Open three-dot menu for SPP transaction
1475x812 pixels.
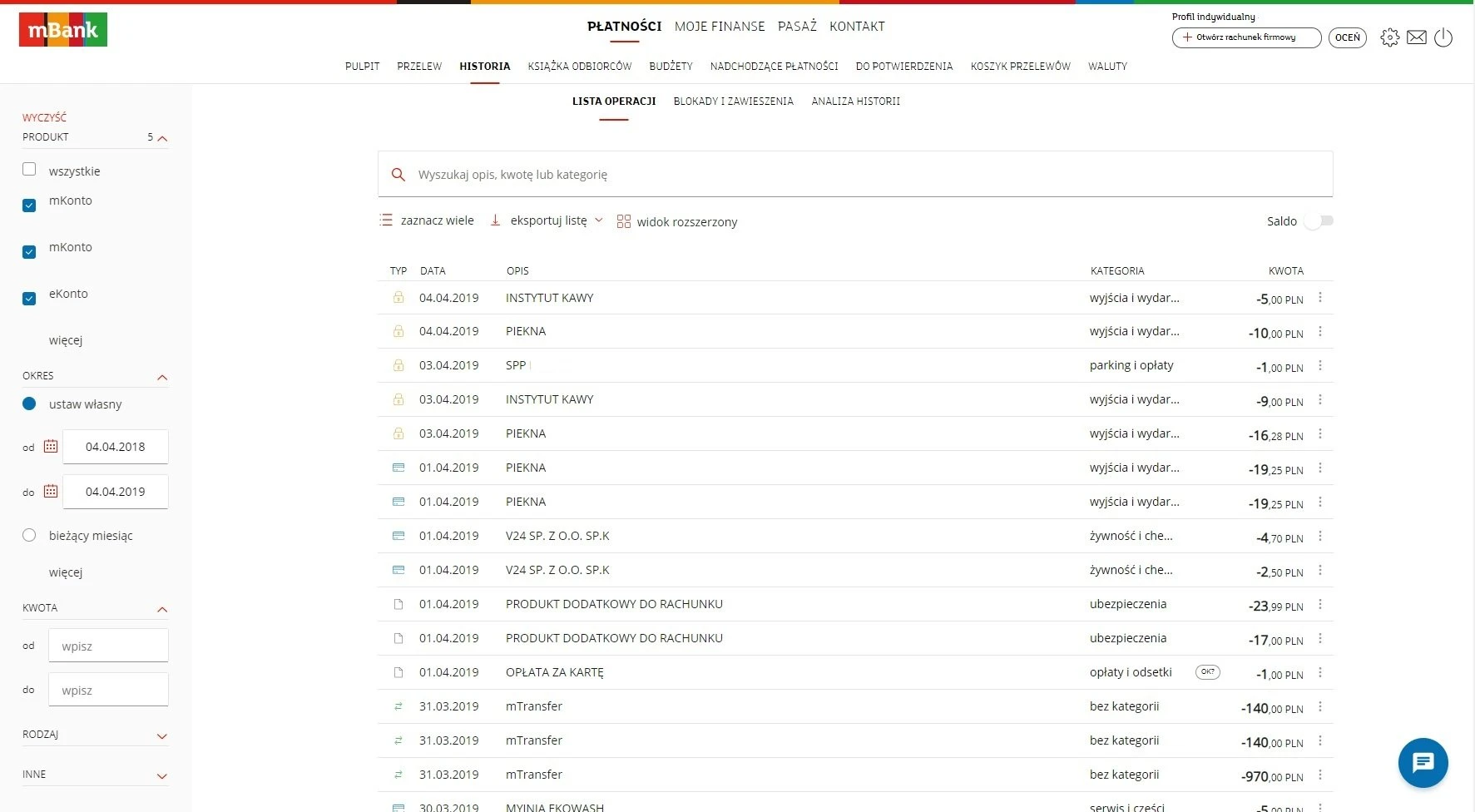click(x=1320, y=366)
